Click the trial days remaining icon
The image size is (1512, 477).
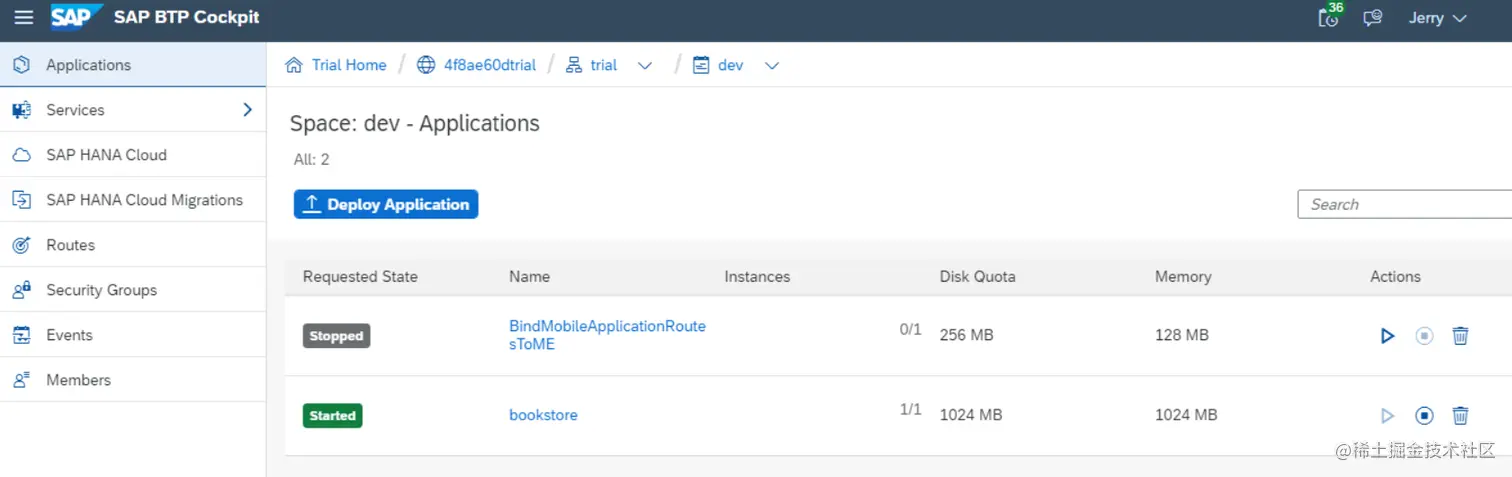(x=1329, y=17)
